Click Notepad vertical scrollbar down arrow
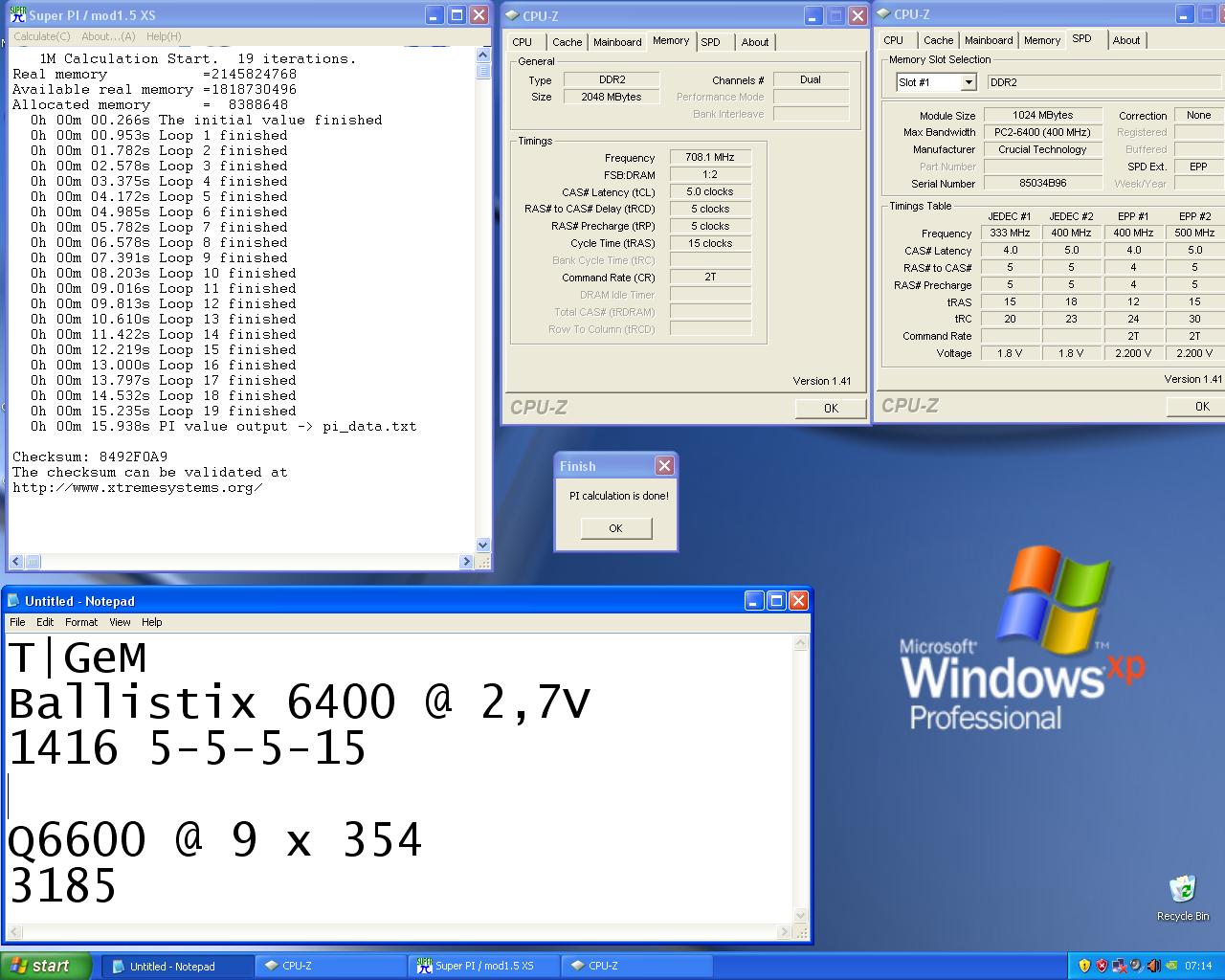Image resolution: width=1225 pixels, height=980 pixels. (801, 915)
